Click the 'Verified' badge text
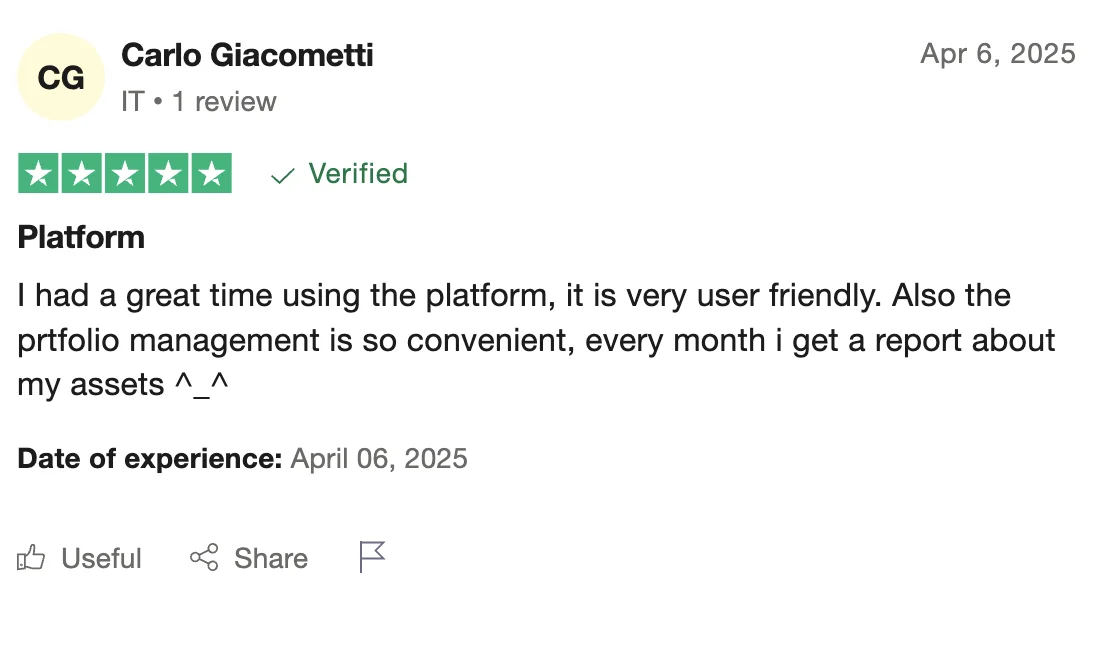Viewport: 1104px width, 646px height. coord(358,174)
